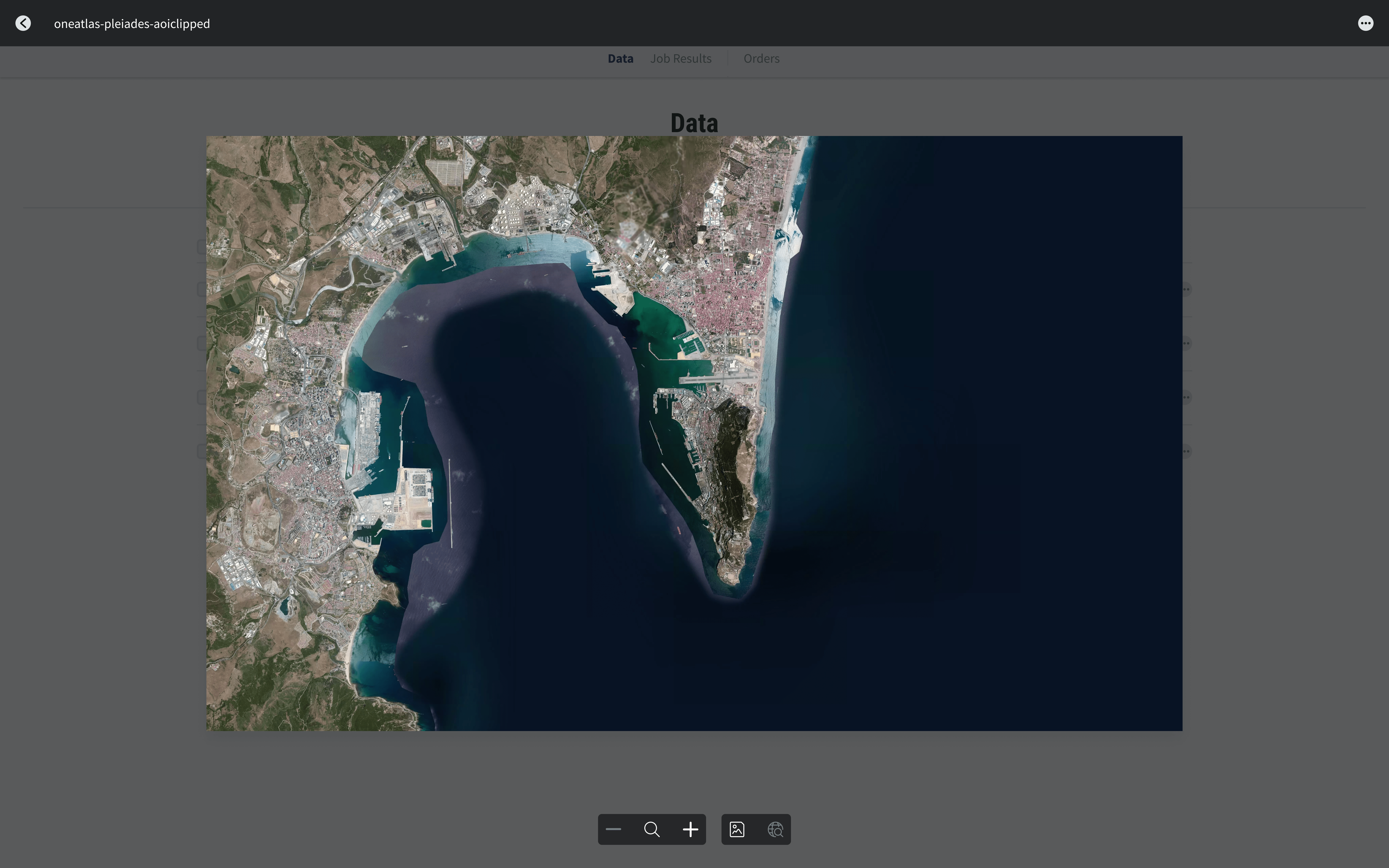This screenshot has height=868, width=1389.
Task: Switch to the Job Results tab
Action: pyautogui.click(x=681, y=58)
